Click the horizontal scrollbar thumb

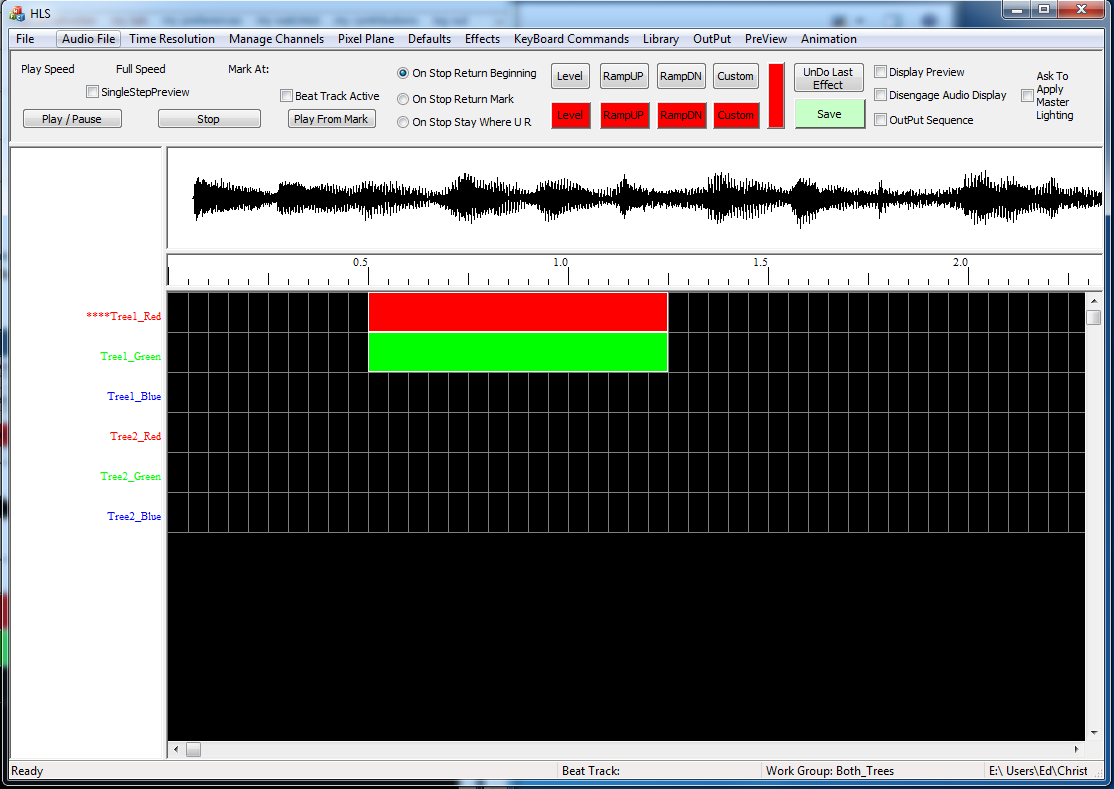pyautogui.click(x=193, y=749)
